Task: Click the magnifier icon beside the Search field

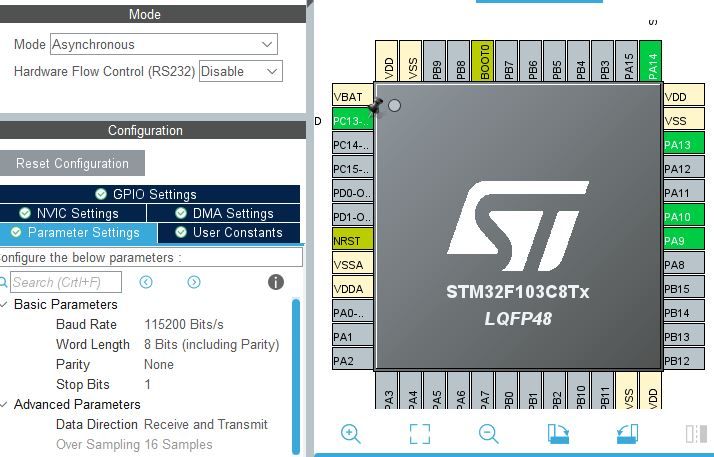Action: pyautogui.click(x=3, y=282)
